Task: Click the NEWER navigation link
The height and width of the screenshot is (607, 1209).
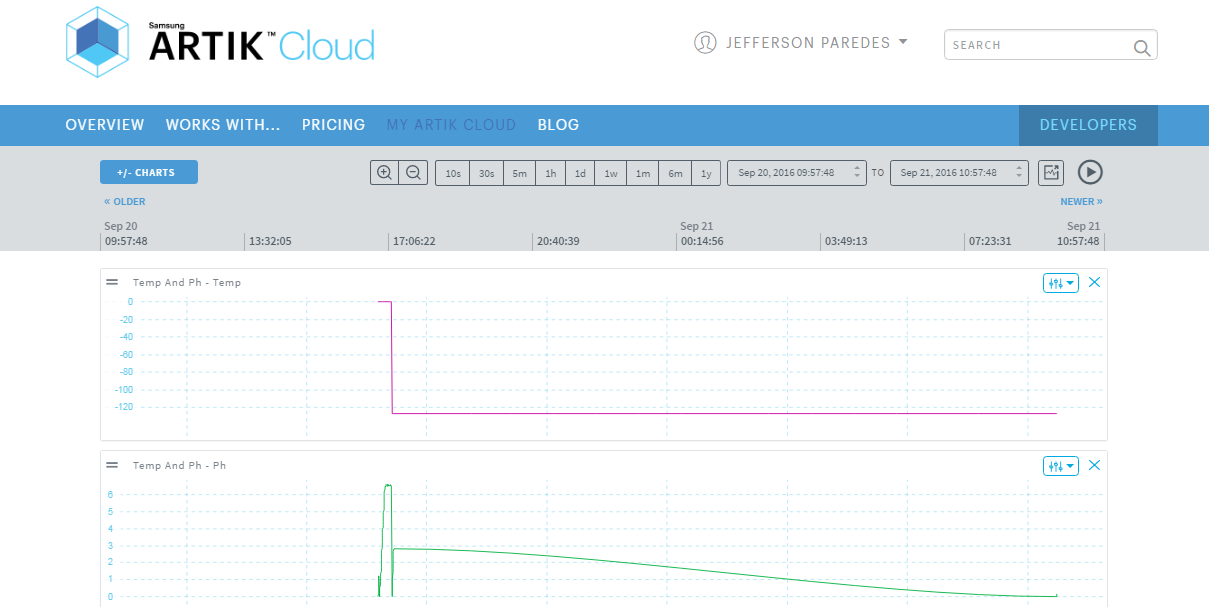Action: point(1081,201)
